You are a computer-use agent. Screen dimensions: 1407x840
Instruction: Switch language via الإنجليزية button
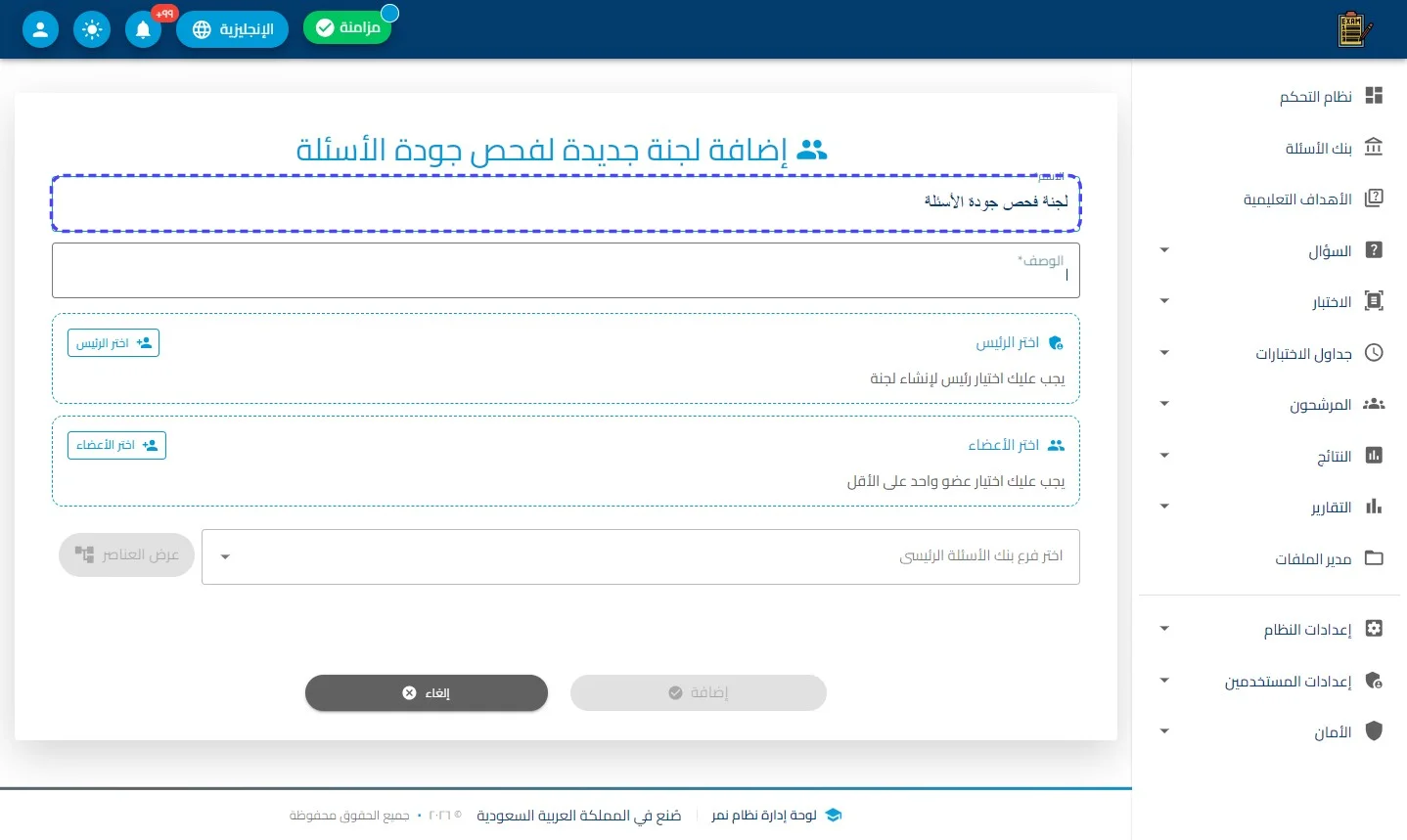click(x=232, y=29)
